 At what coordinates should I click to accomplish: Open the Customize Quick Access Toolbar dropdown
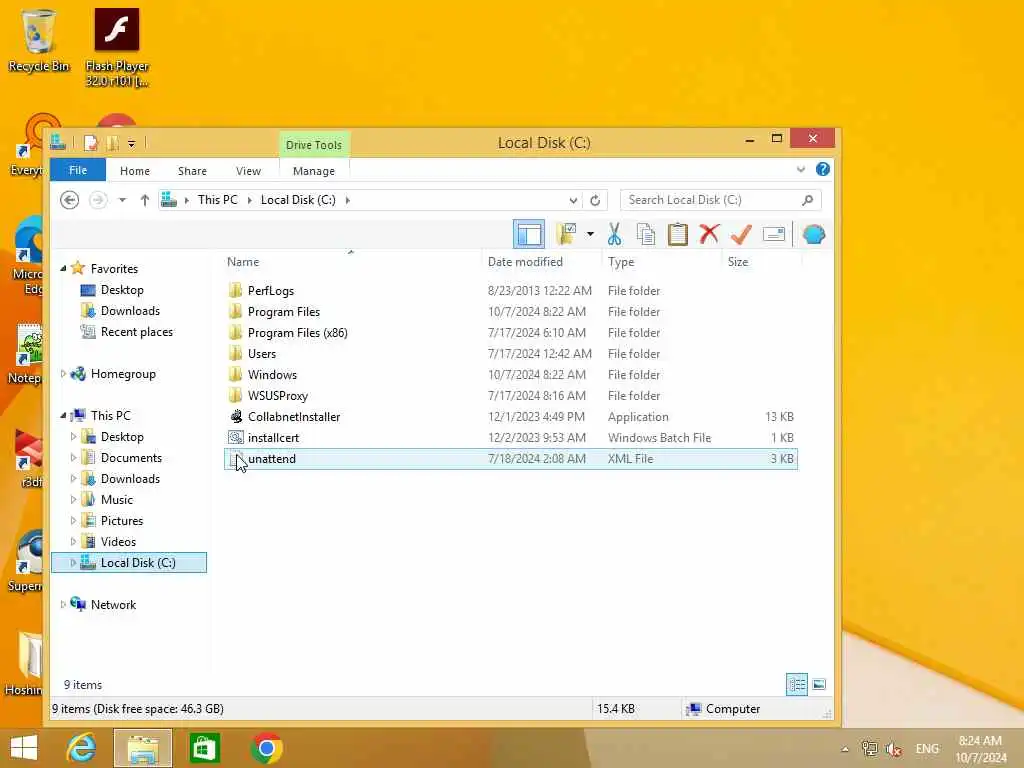131,143
